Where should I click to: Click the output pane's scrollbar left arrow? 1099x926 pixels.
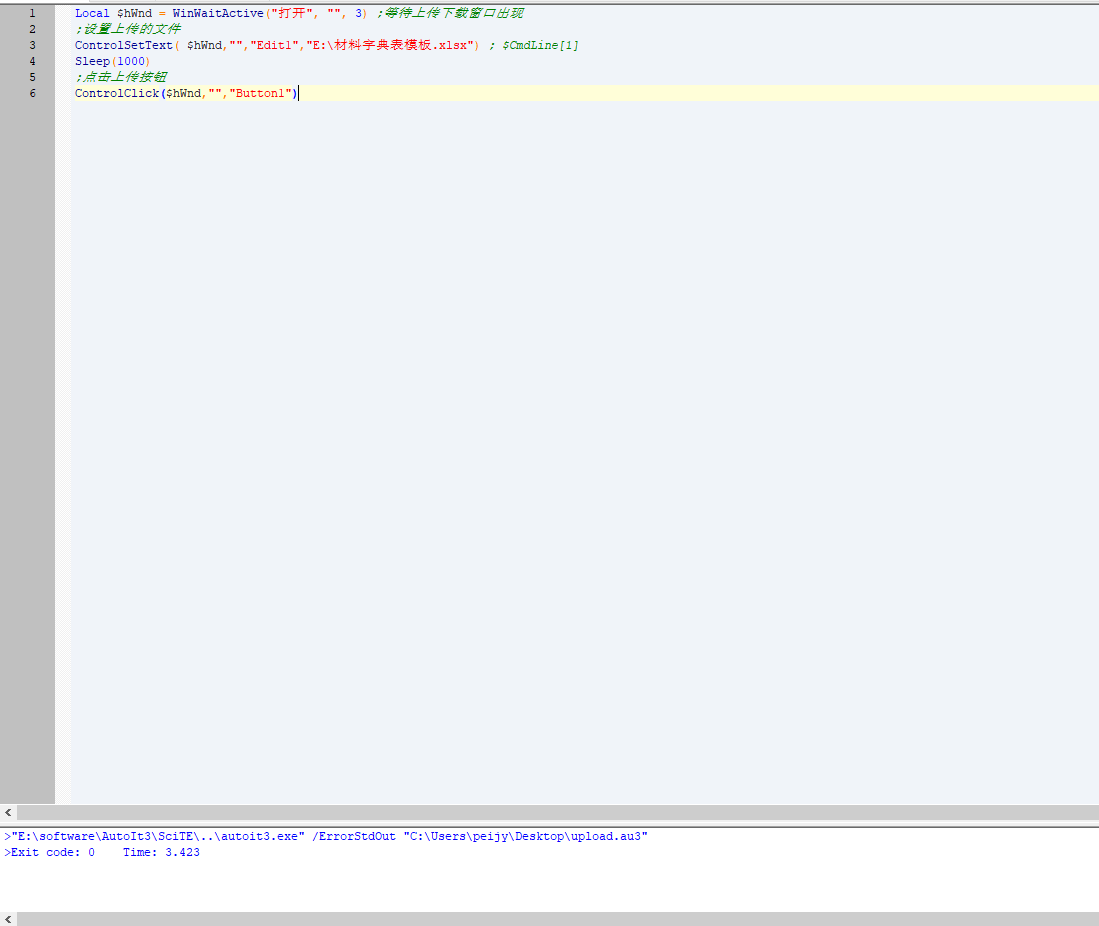point(8,919)
